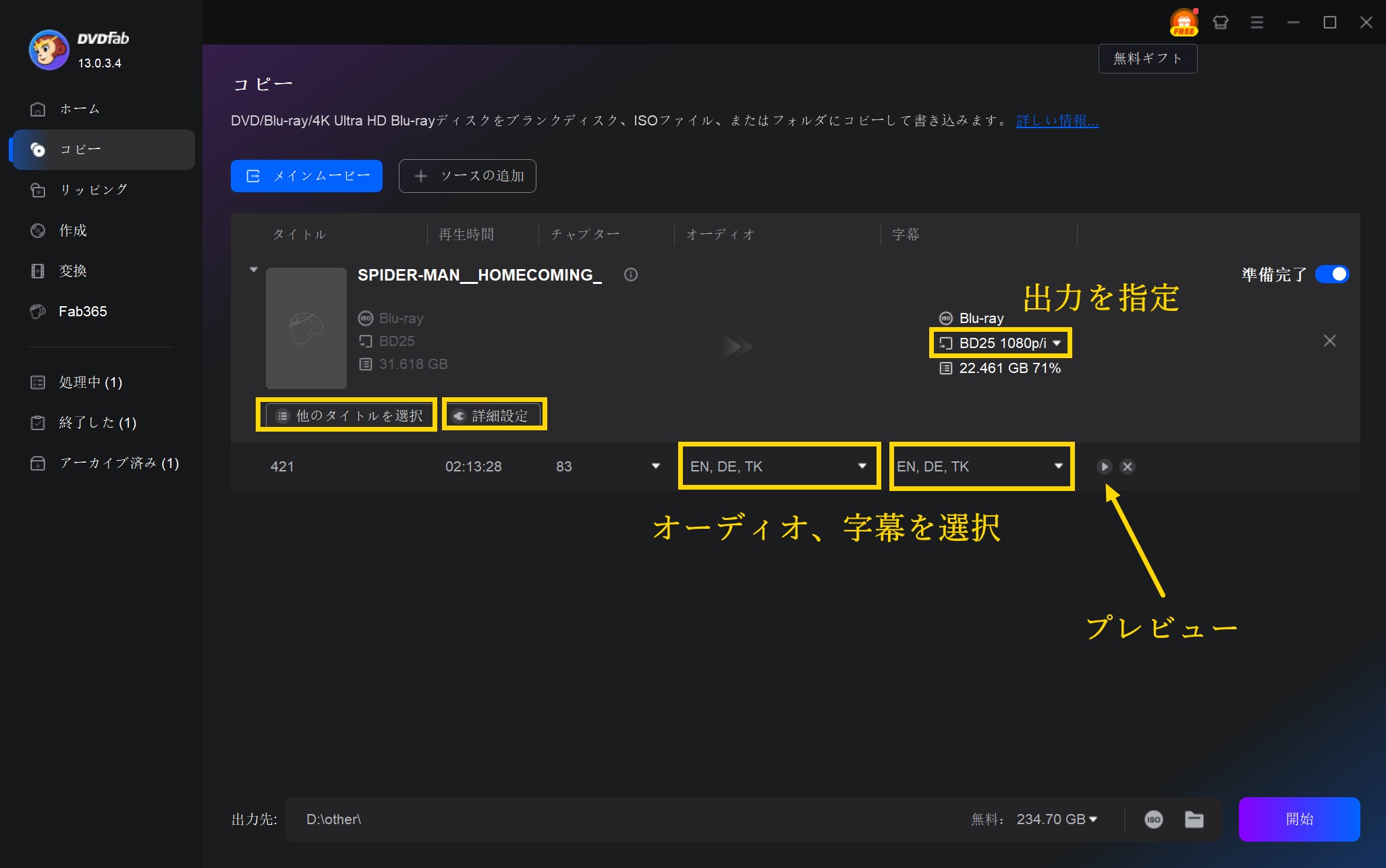Click version number 13.0.3.4

[99, 63]
